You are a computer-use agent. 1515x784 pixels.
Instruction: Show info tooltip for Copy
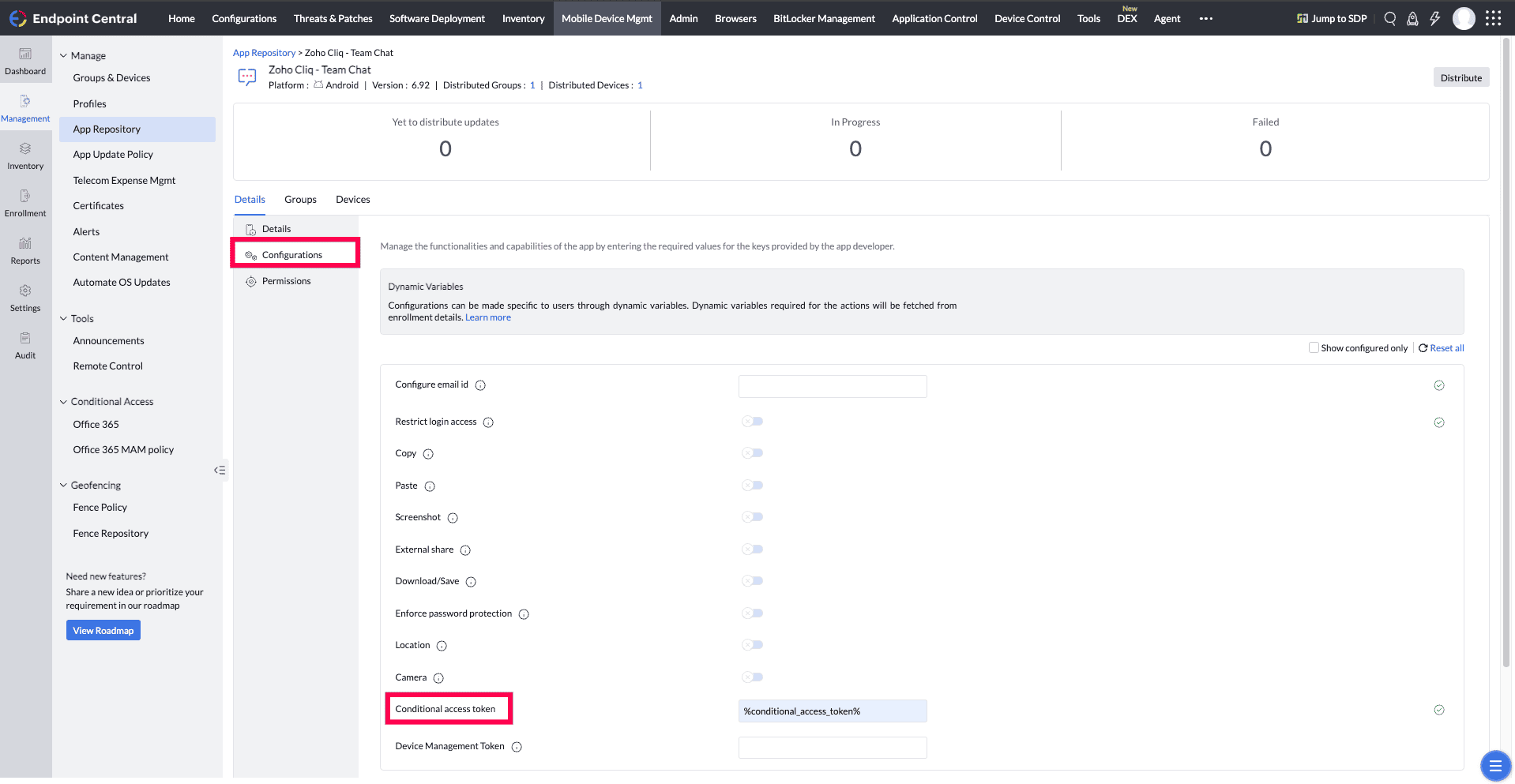428,454
